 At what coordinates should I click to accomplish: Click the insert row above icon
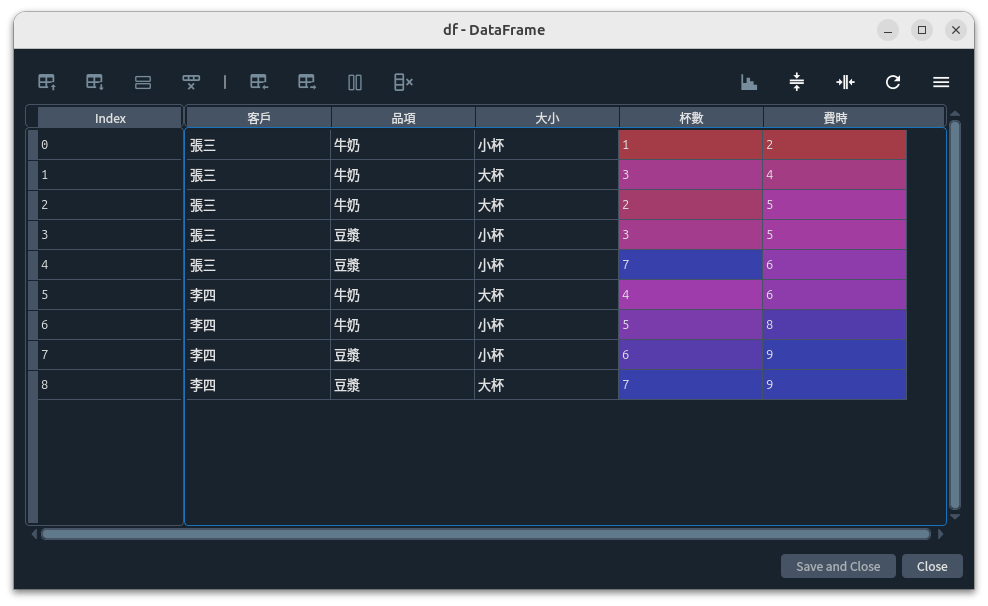pos(47,82)
